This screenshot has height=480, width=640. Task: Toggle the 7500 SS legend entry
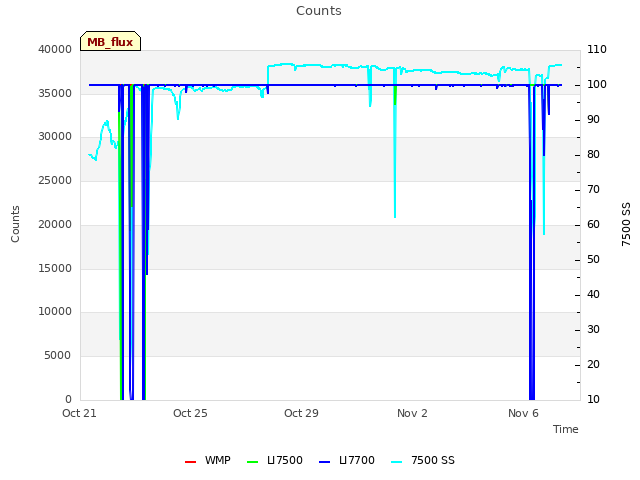click(x=423, y=460)
